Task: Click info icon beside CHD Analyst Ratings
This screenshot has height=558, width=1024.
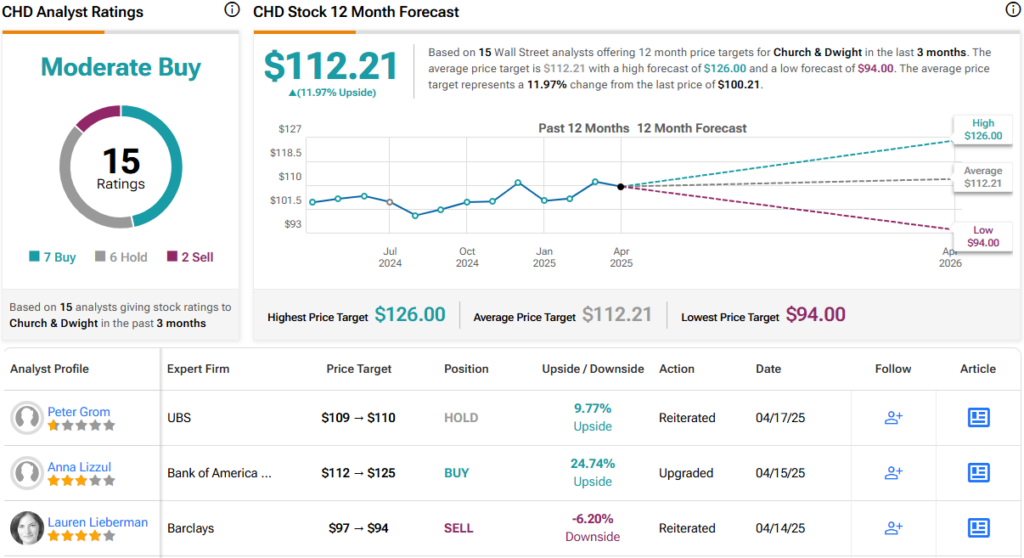Action: coord(232,10)
